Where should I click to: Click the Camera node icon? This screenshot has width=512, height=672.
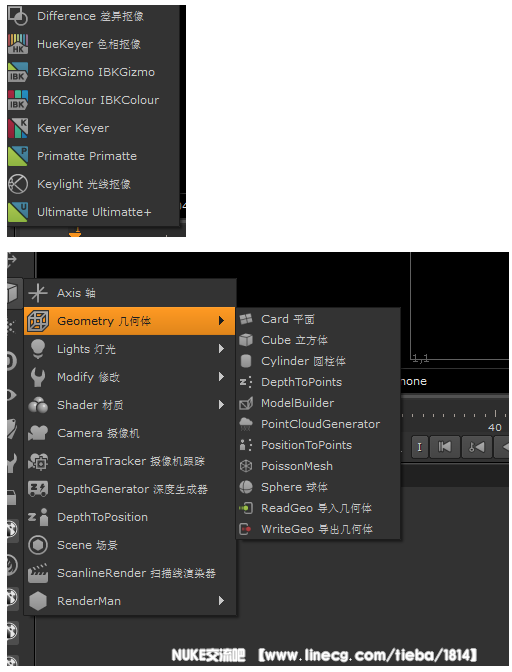[x=38, y=433]
